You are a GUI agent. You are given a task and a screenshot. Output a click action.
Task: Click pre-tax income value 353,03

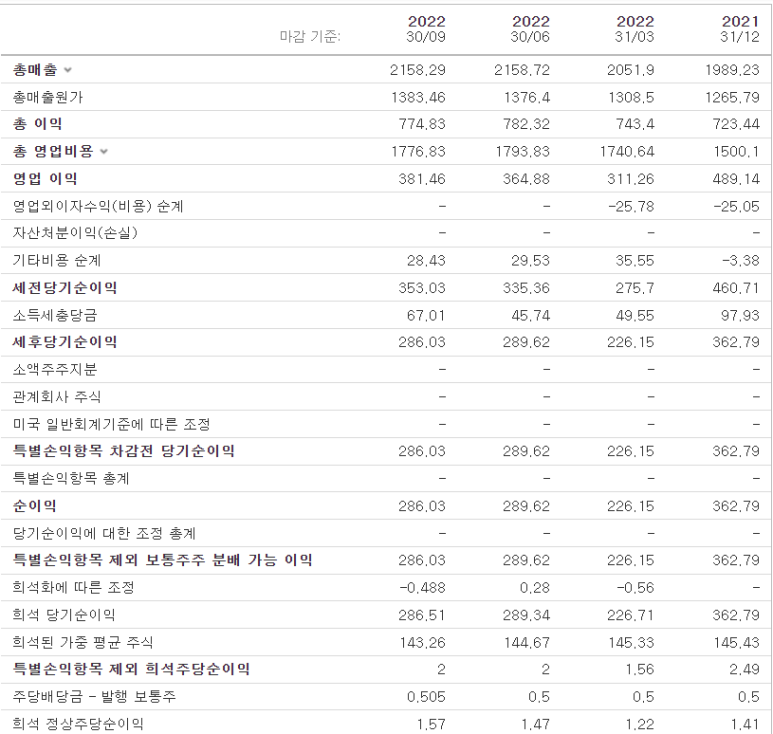tap(422, 288)
